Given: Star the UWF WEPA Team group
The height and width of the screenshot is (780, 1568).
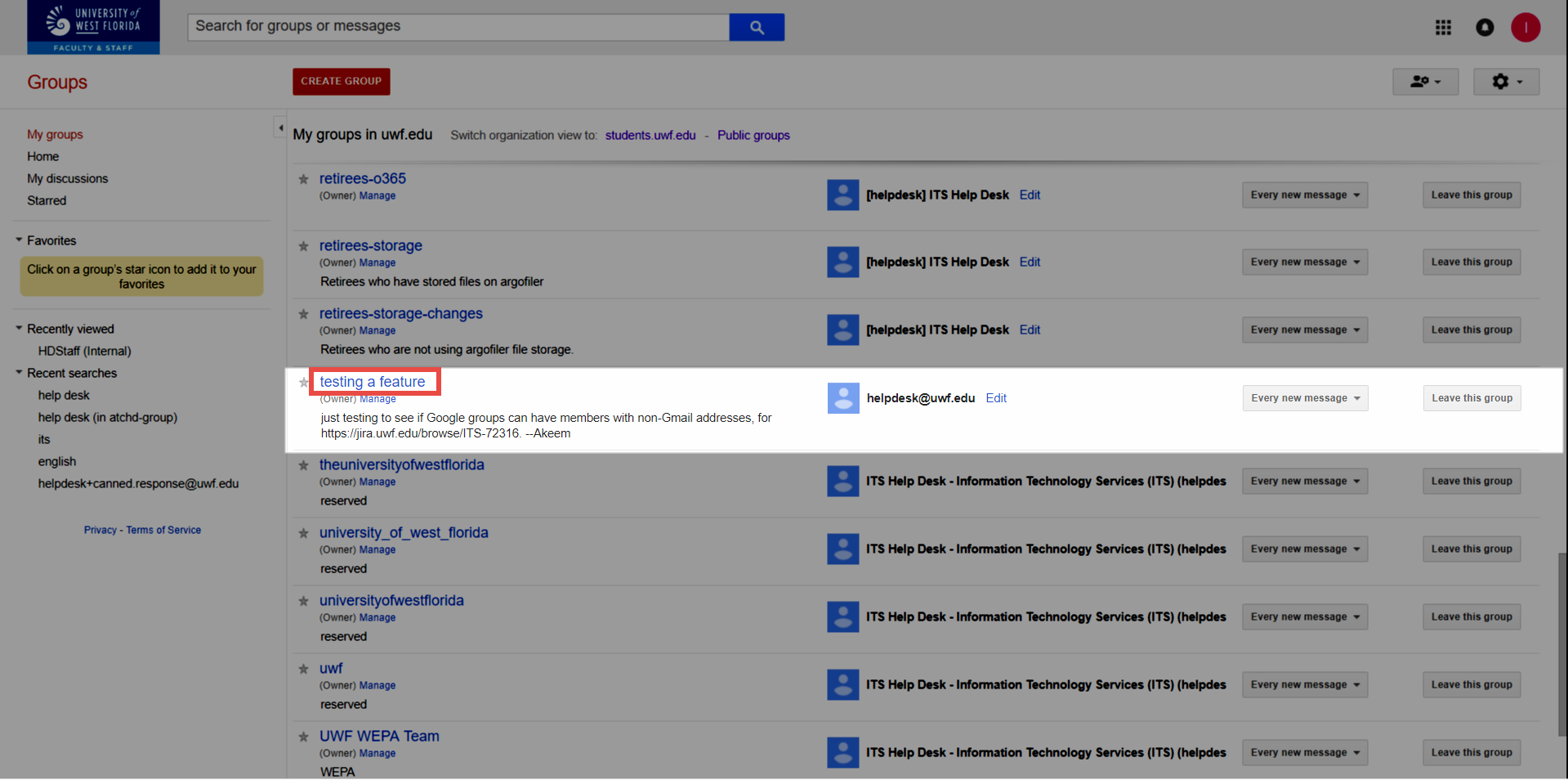Looking at the screenshot, I should click(x=304, y=737).
